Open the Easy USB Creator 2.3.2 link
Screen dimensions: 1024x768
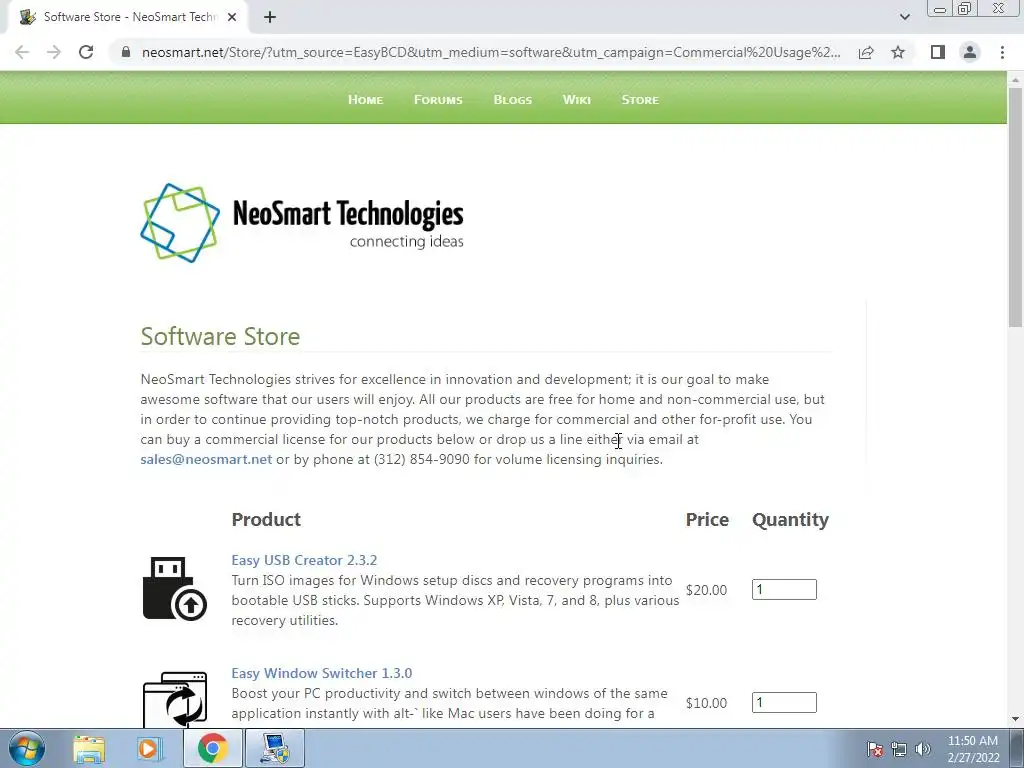[304, 560]
